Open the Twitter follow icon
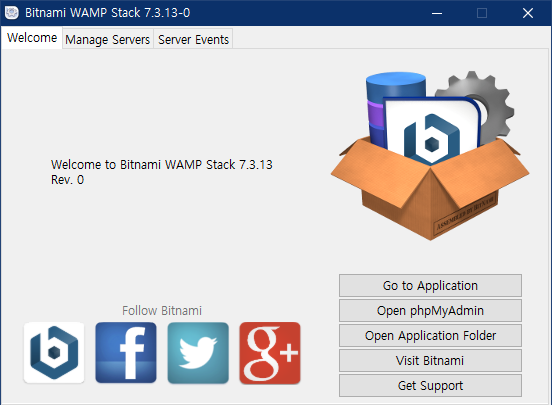The width and height of the screenshot is (552, 405). tap(198, 353)
